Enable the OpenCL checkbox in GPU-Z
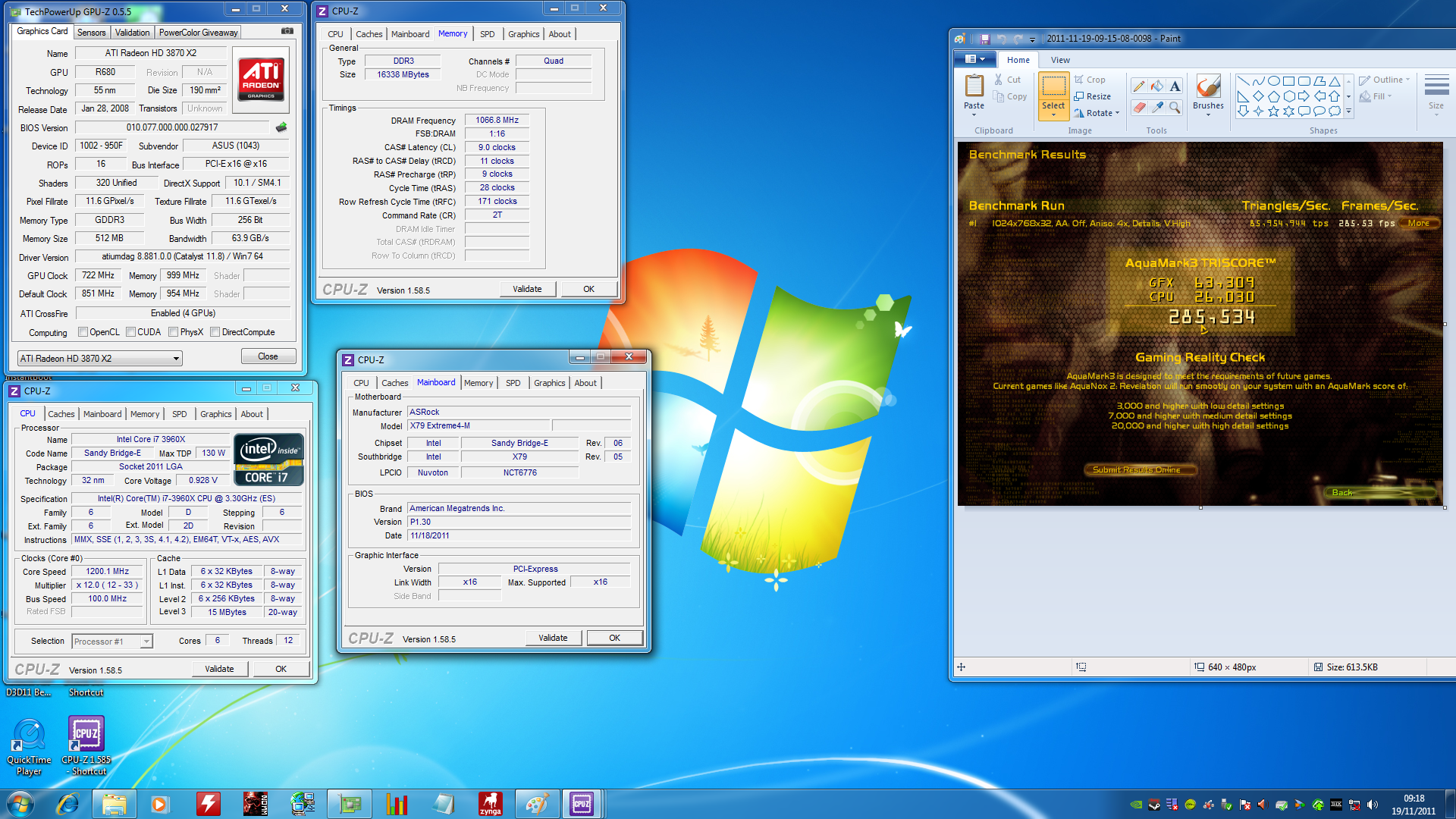The width and height of the screenshot is (1456, 819). (83, 332)
